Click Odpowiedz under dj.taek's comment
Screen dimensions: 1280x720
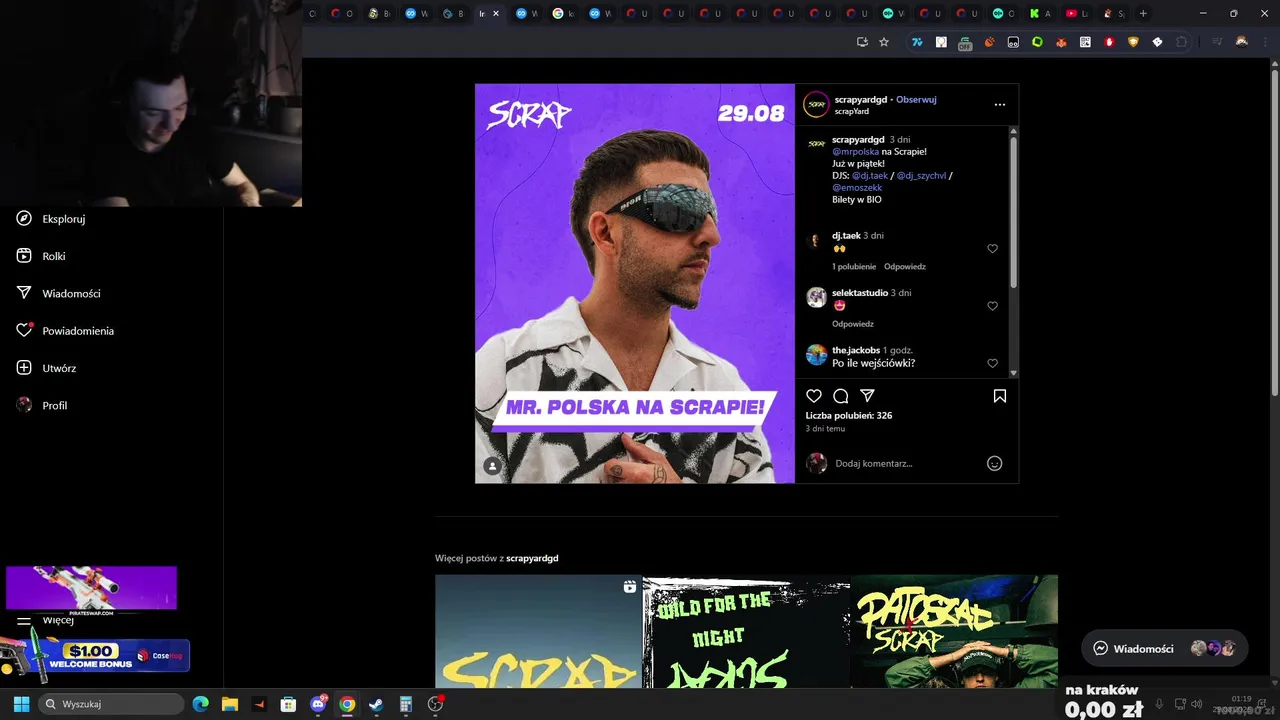[x=905, y=267]
